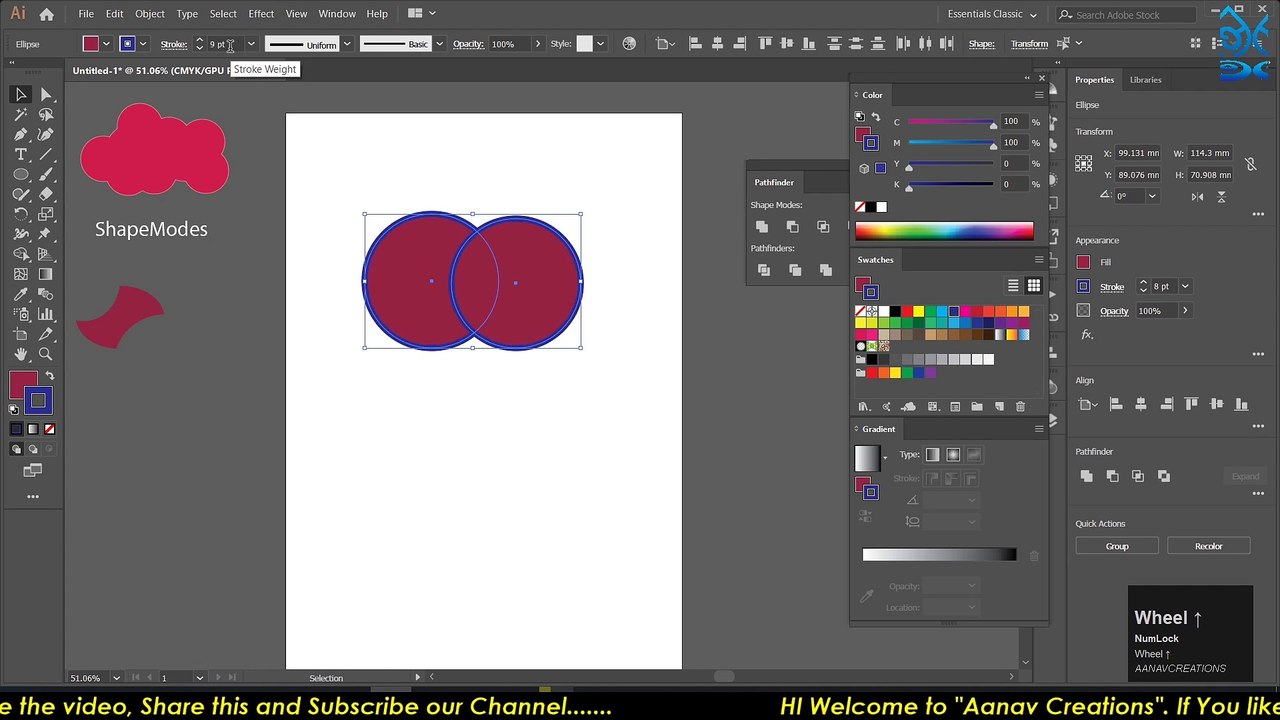Viewport: 1280px width, 720px height.
Task: Click Transform link in control bar
Action: [1029, 44]
